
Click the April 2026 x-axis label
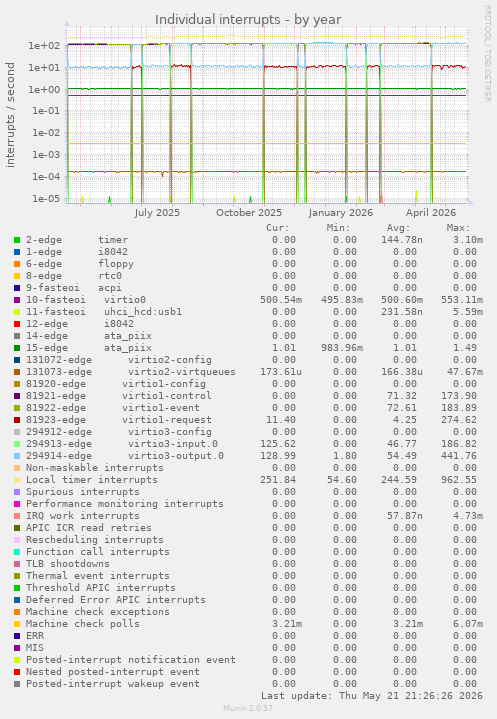(431, 213)
